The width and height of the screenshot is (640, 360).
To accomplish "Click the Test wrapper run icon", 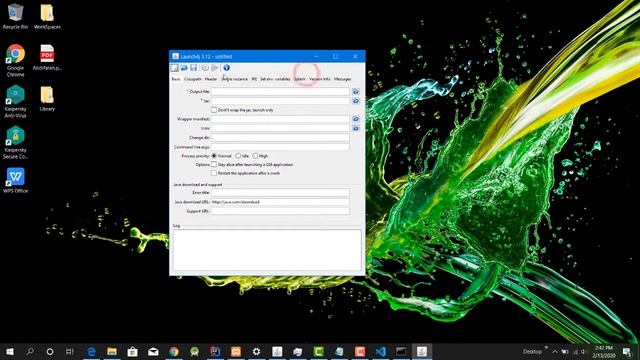I will [215, 68].
